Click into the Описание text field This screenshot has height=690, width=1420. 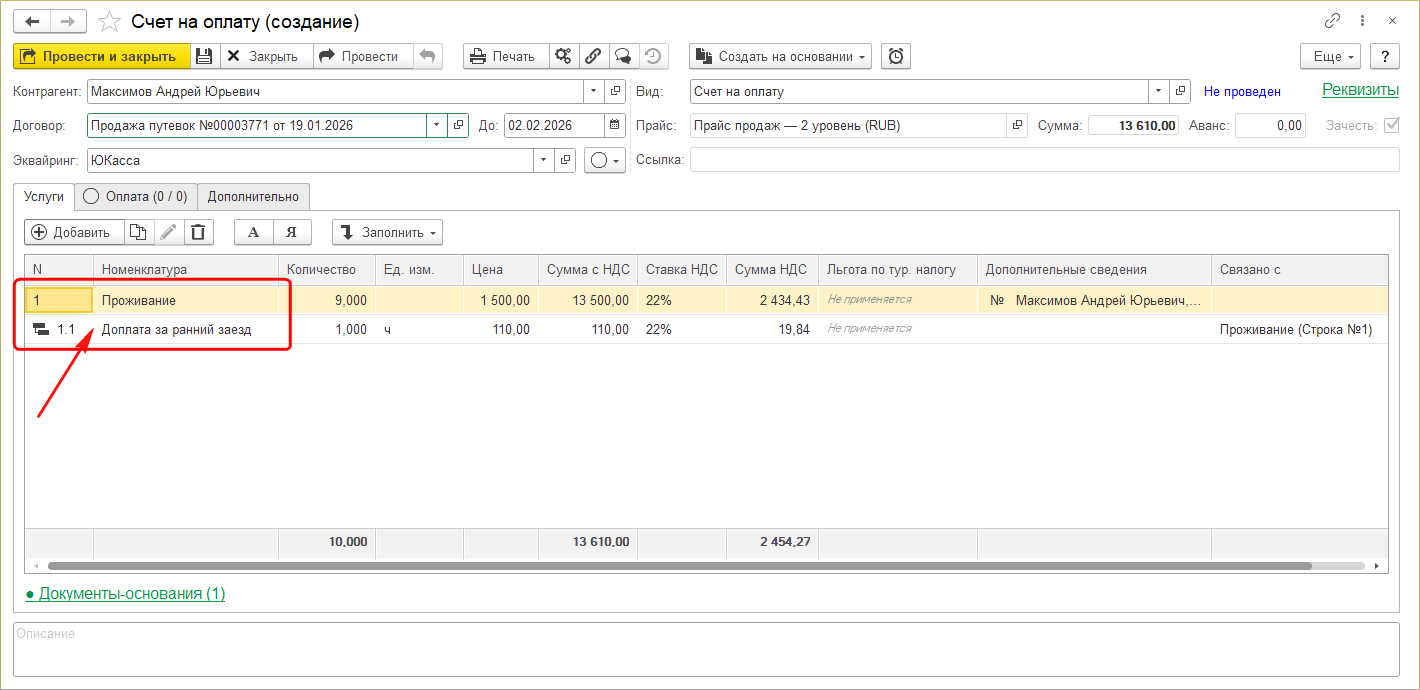[x=705, y=650]
